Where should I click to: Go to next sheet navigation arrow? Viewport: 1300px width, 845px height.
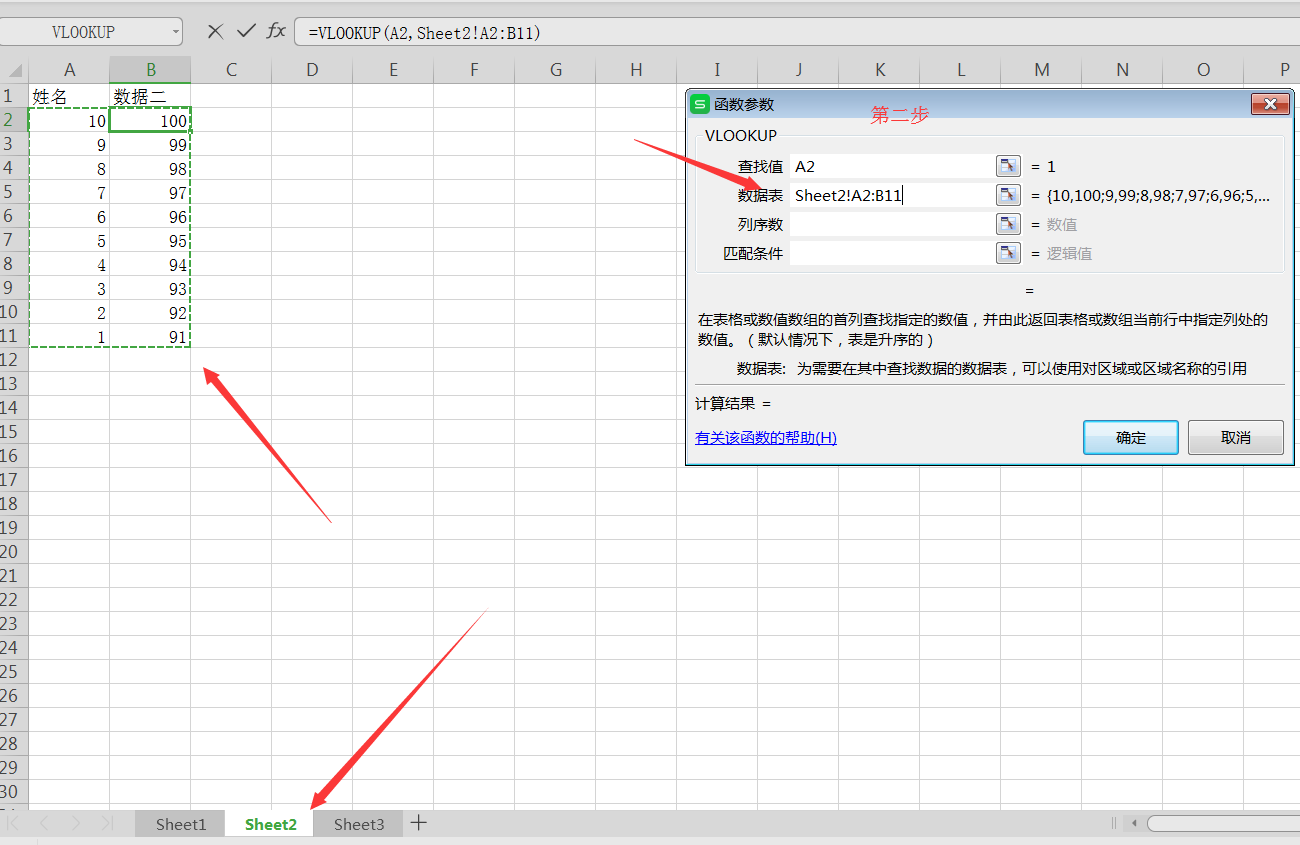tap(76, 823)
